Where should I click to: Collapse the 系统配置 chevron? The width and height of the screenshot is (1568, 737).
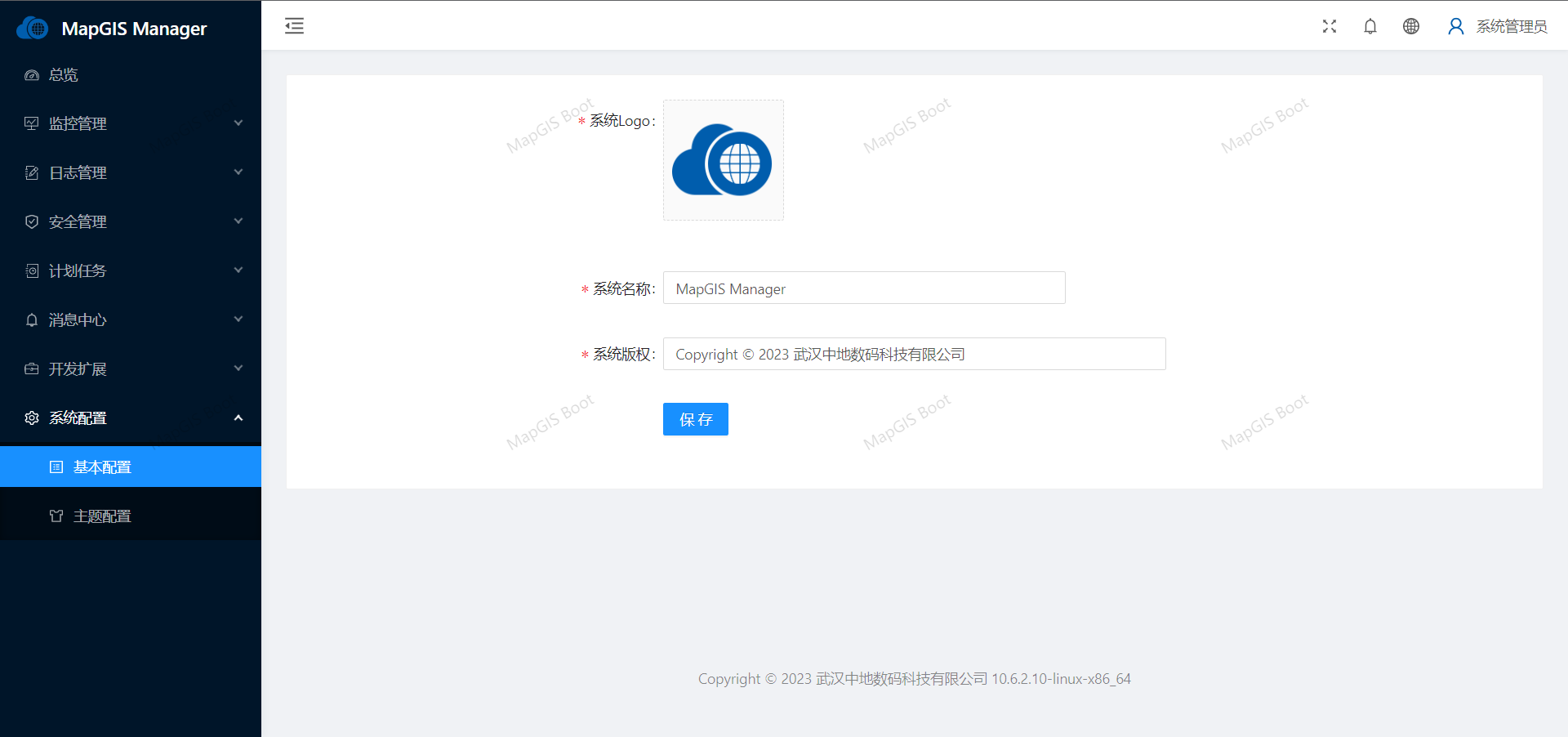tap(238, 418)
